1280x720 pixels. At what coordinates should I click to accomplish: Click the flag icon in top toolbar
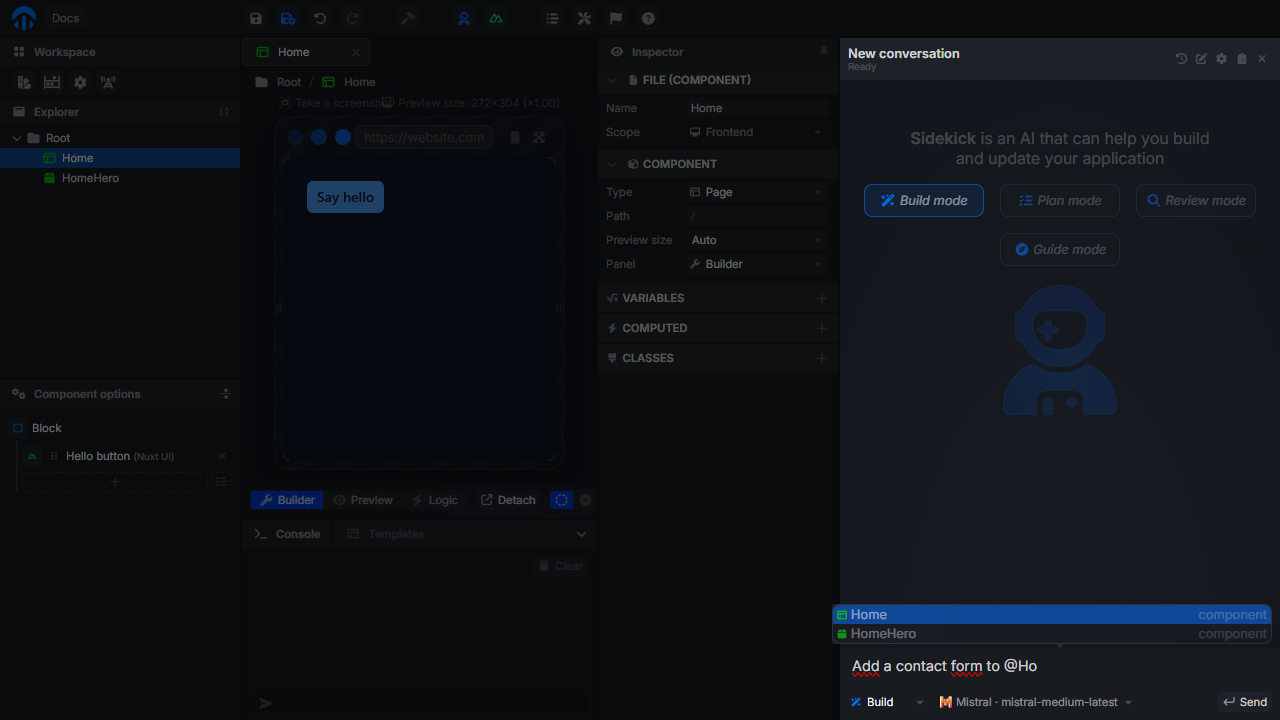click(616, 18)
